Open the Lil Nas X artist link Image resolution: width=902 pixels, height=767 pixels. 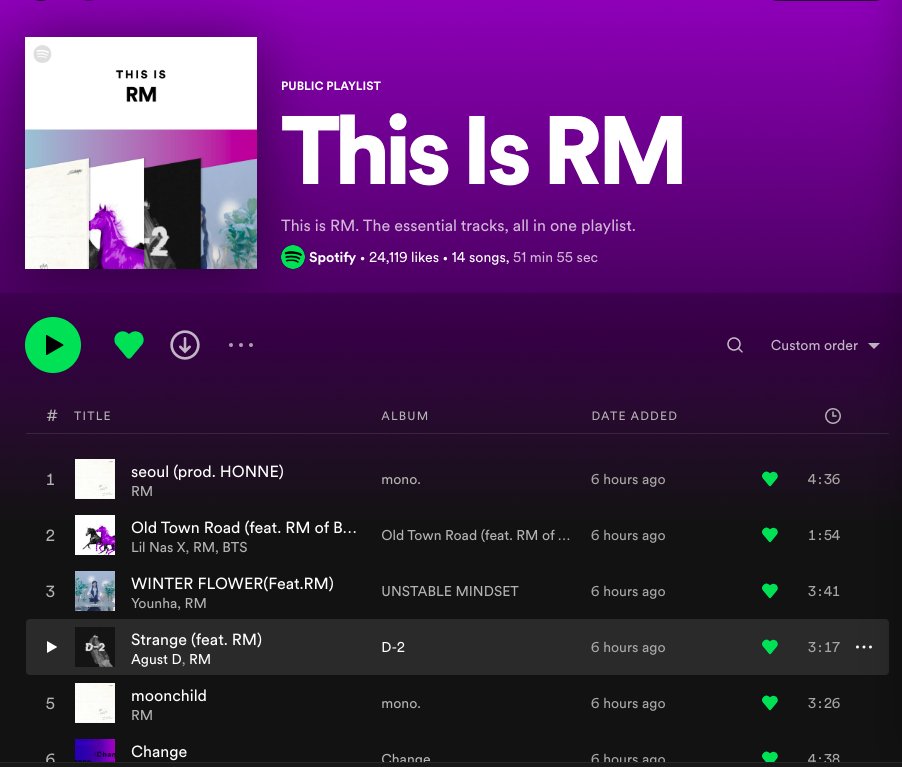coord(158,547)
